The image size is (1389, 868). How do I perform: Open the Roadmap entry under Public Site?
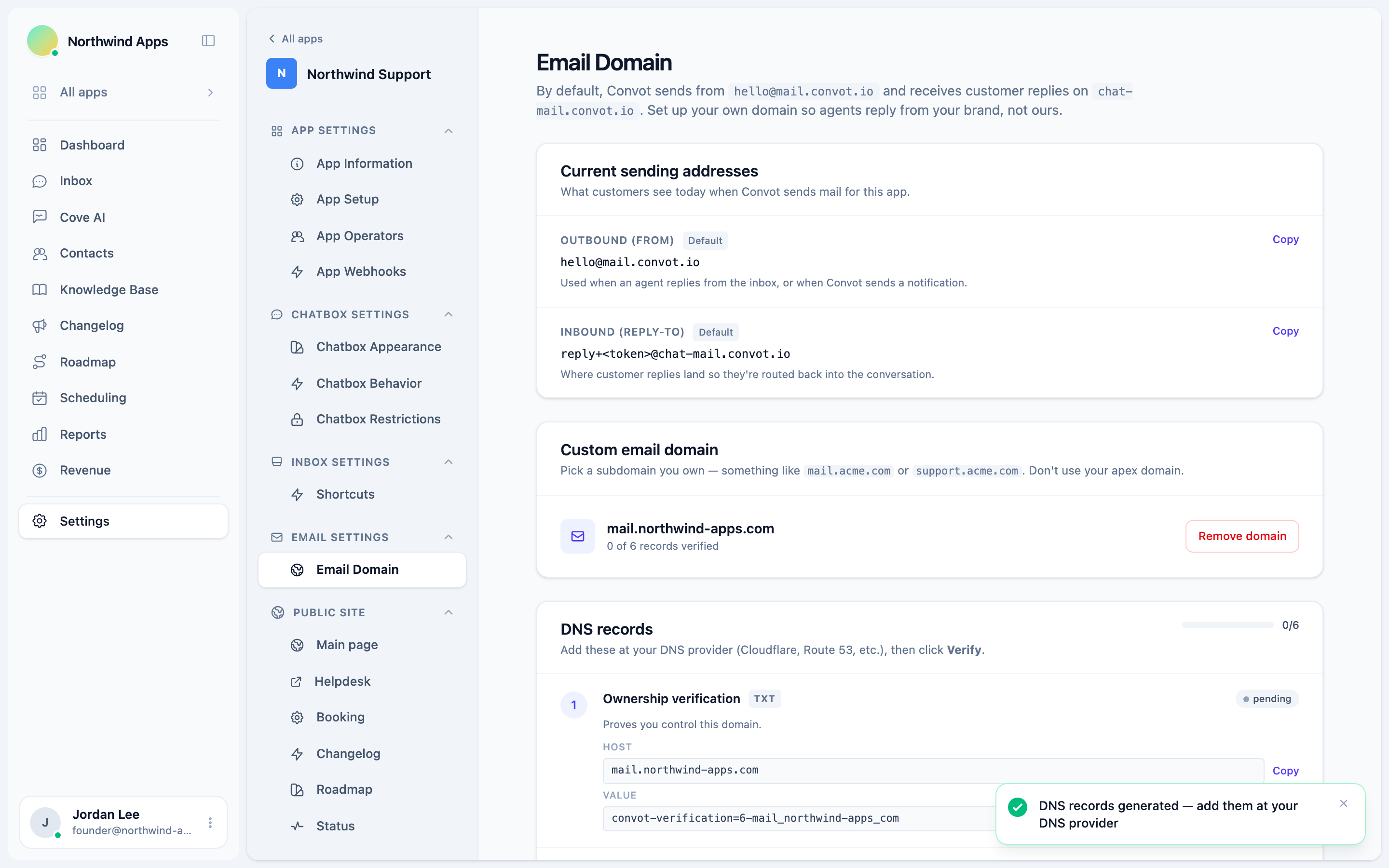362,789
